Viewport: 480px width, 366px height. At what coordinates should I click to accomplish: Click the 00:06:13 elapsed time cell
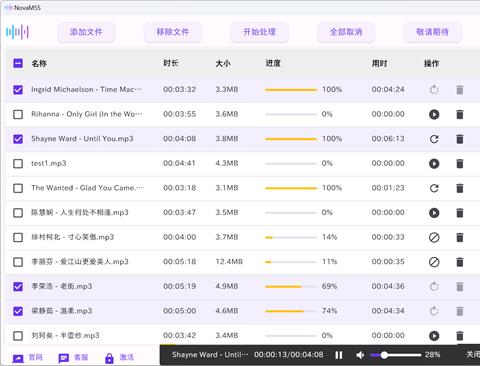[388, 139]
